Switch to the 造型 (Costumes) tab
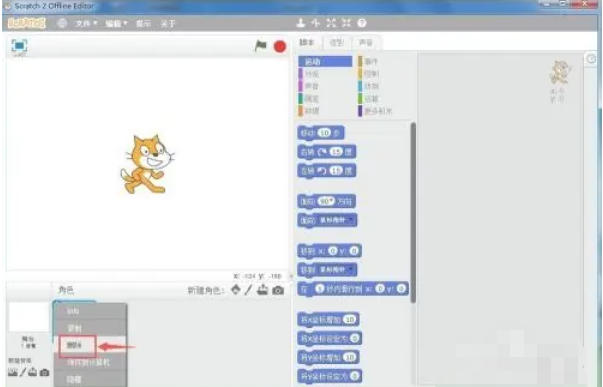603x387 pixels. pyautogui.click(x=336, y=43)
